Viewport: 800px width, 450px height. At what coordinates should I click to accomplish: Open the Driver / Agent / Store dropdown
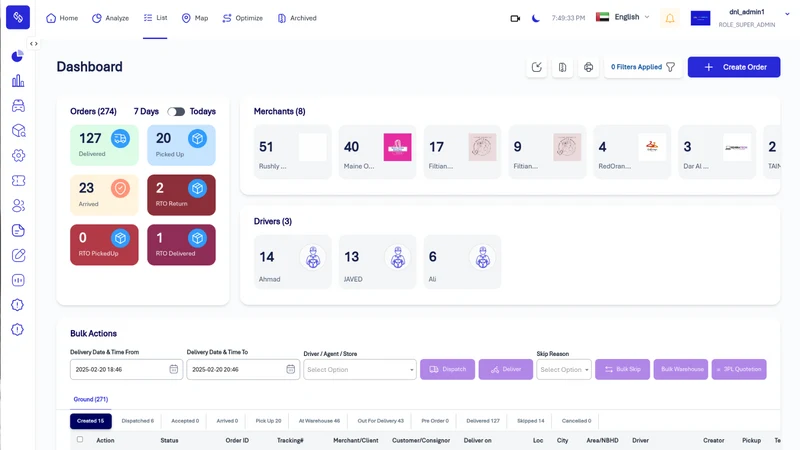pos(360,369)
